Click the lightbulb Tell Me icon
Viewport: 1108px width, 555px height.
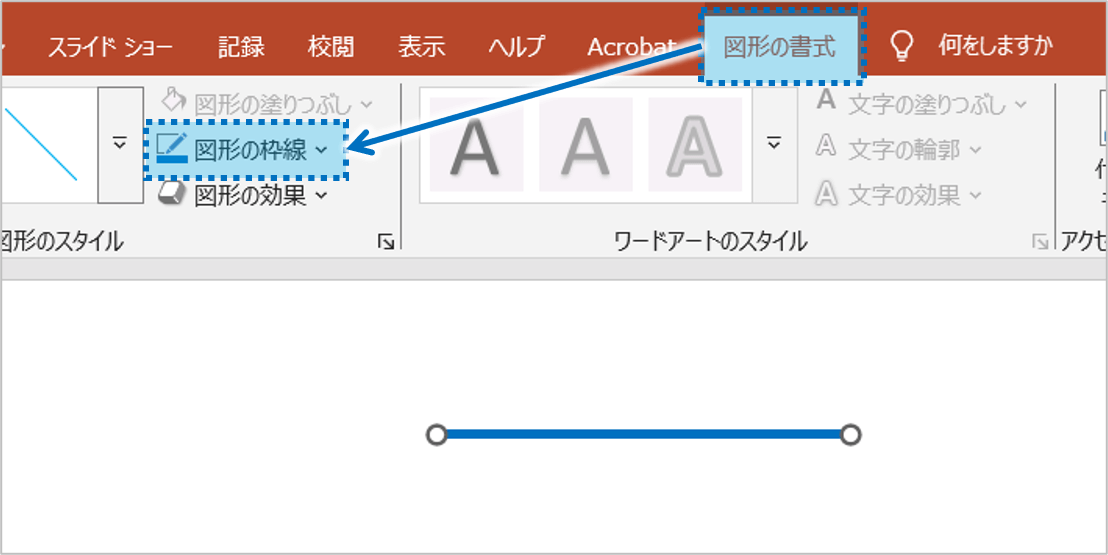[x=902, y=46]
